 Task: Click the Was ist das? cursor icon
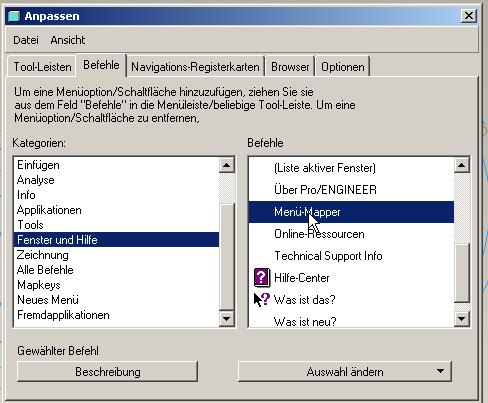coord(262,299)
